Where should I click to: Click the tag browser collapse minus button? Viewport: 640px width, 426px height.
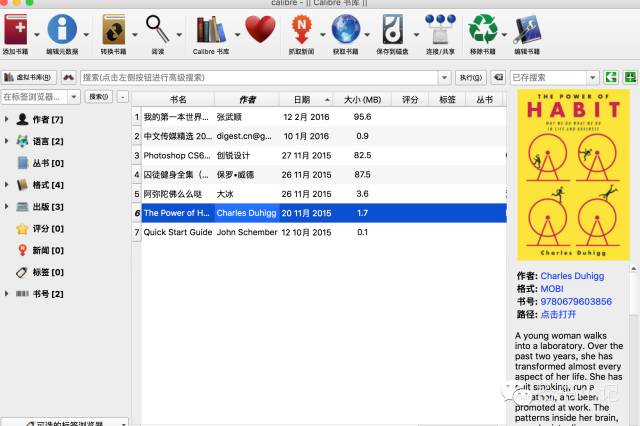point(122,97)
